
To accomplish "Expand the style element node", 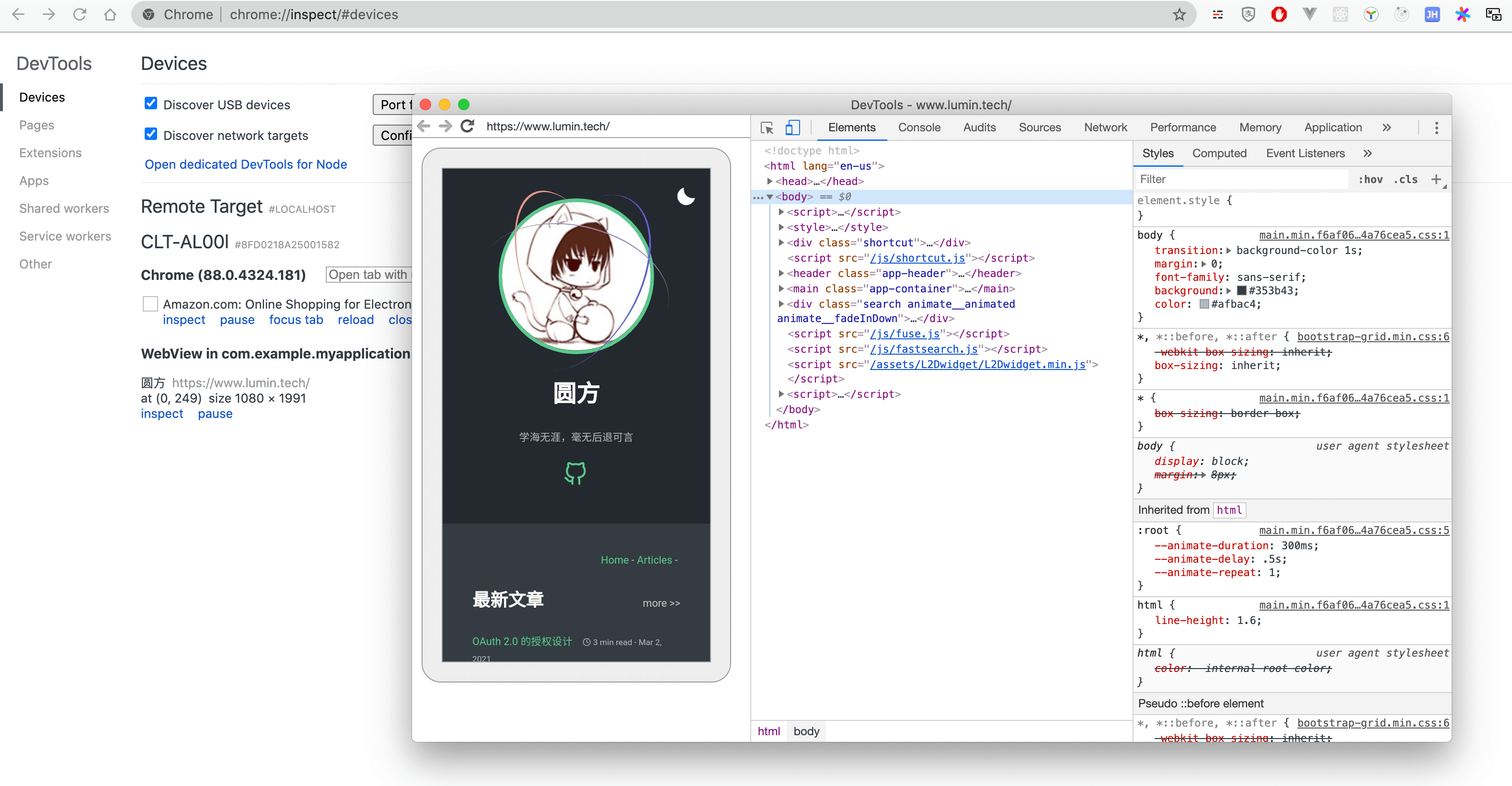I will coord(781,227).
